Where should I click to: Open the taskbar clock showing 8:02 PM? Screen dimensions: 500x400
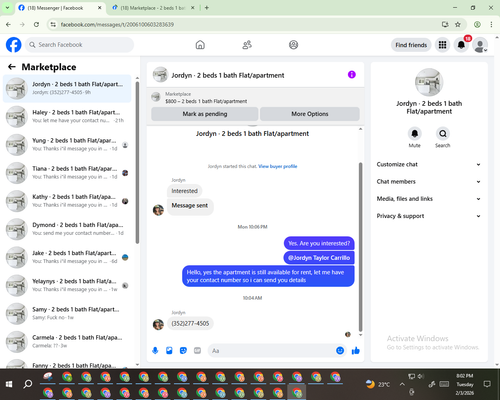point(465,384)
